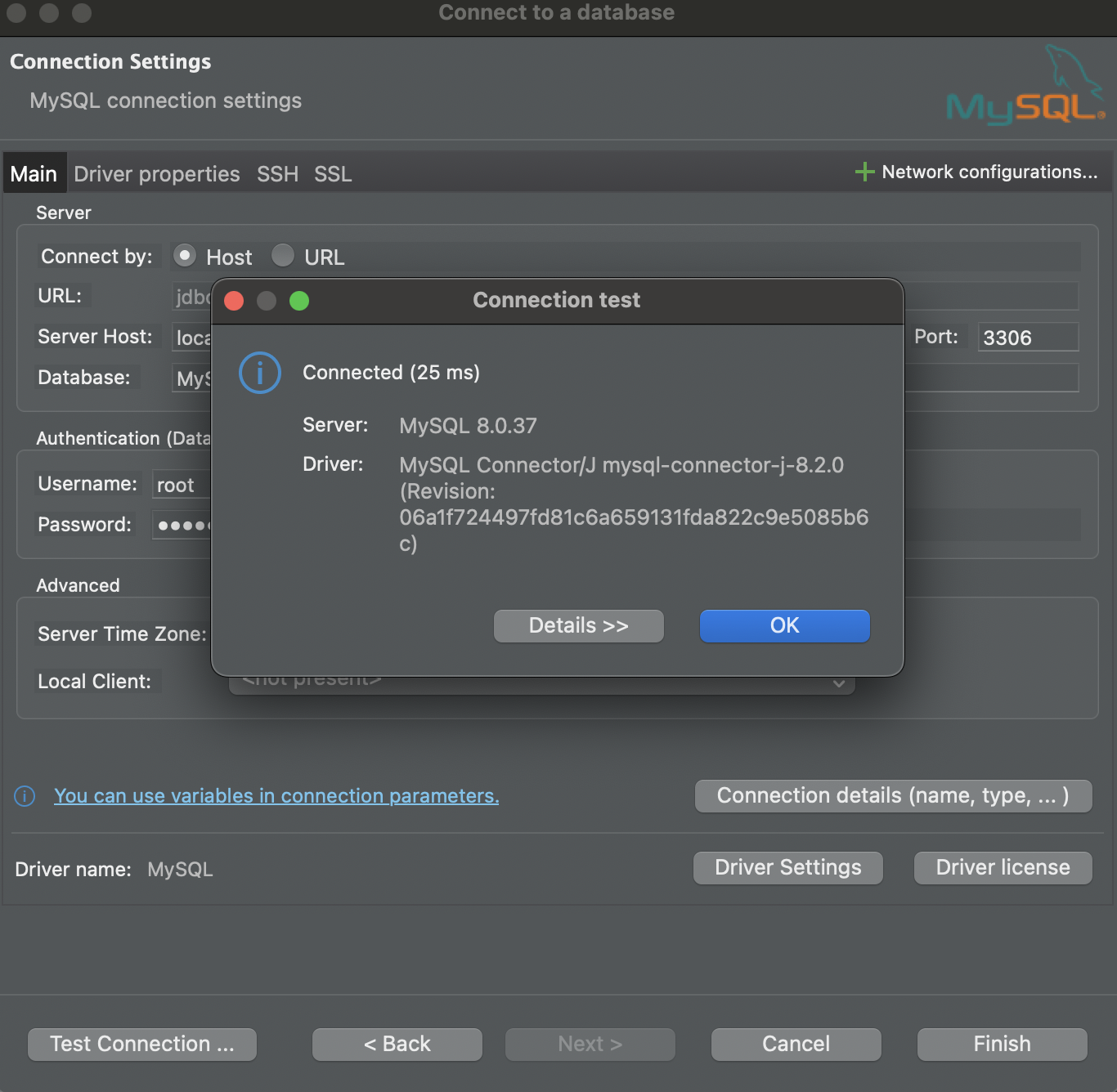The height and width of the screenshot is (1092, 1117).
Task: Click the green plus Network configurations icon
Action: [864, 172]
